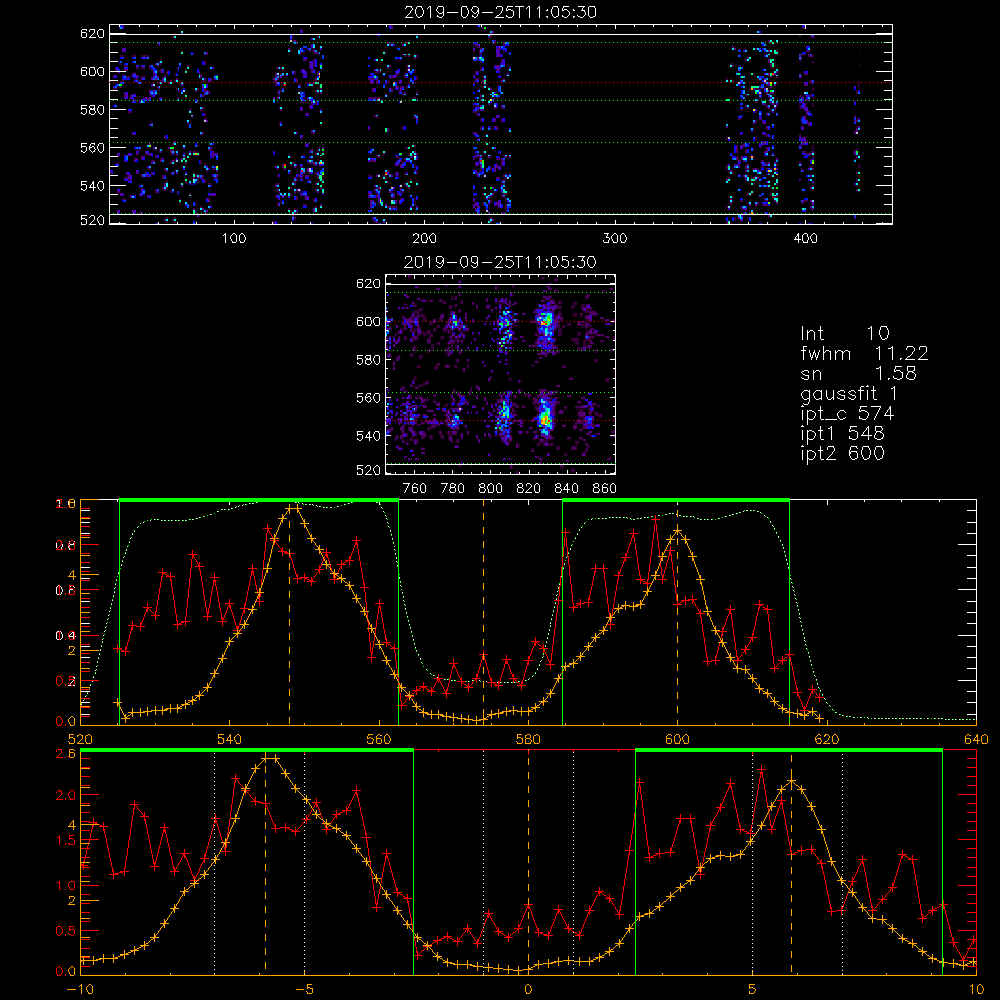Click the middle image title 2019-09-25T11:05:30

click(501, 262)
